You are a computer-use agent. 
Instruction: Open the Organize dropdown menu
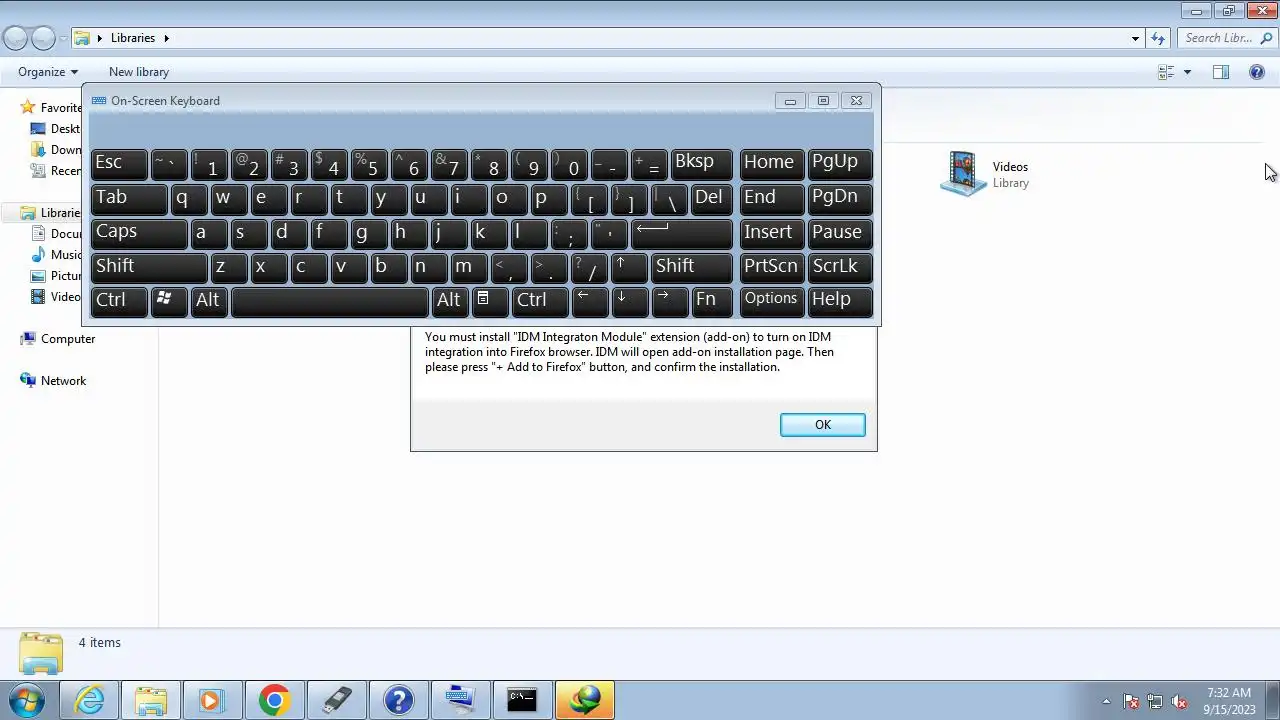[48, 72]
